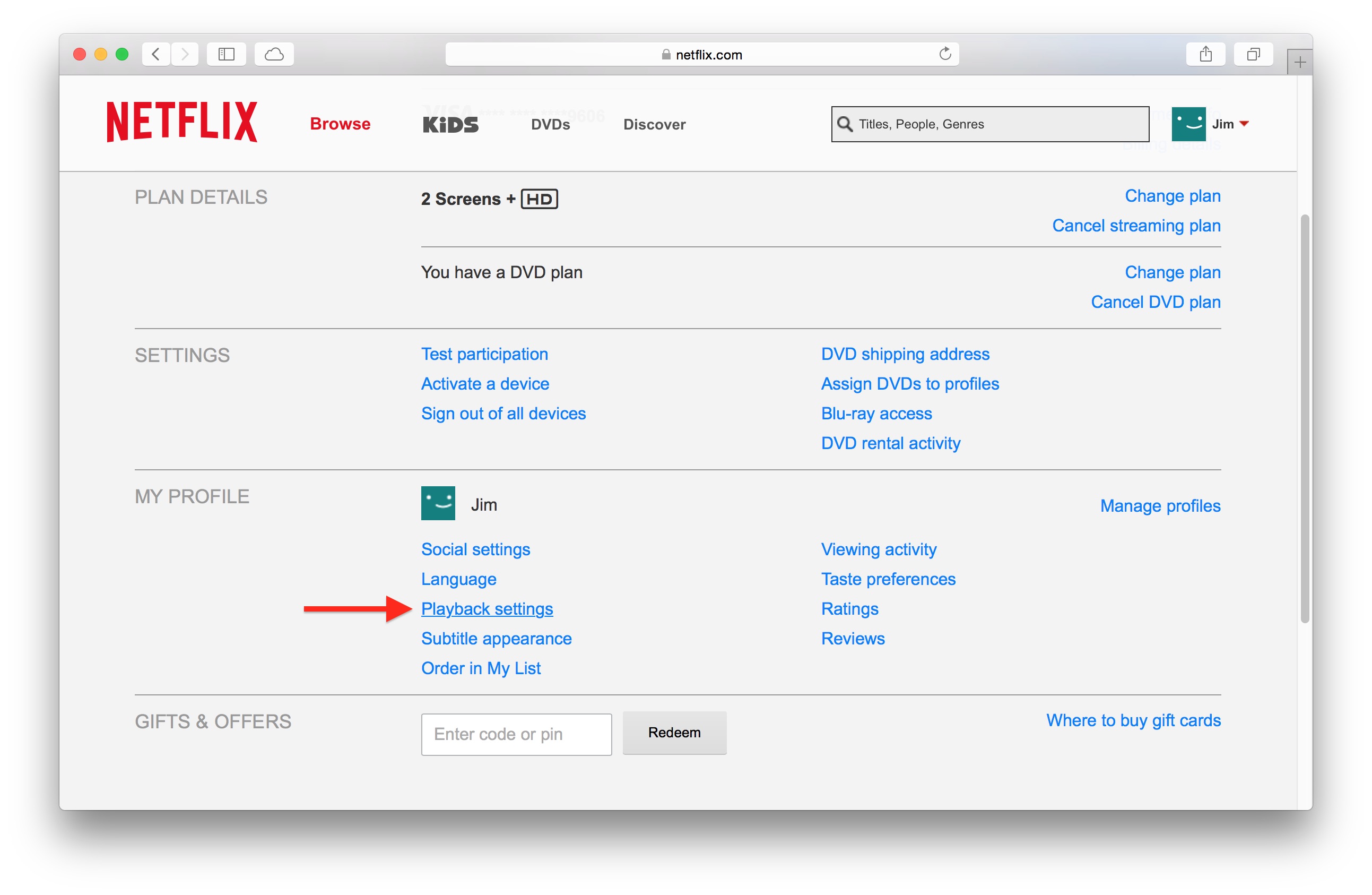
Task: Open the Browse menu
Action: (340, 123)
